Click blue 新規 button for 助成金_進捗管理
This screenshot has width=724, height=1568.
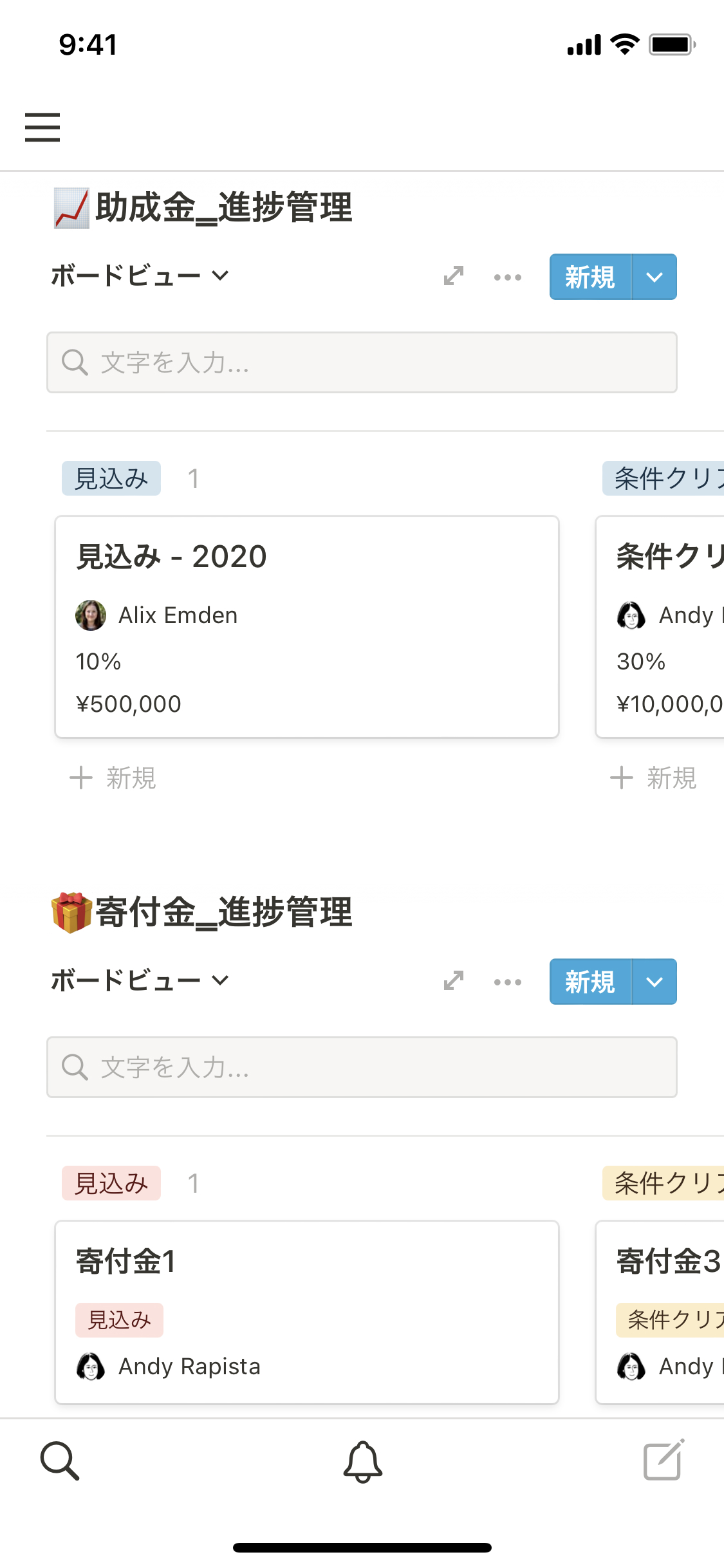[590, 277]
